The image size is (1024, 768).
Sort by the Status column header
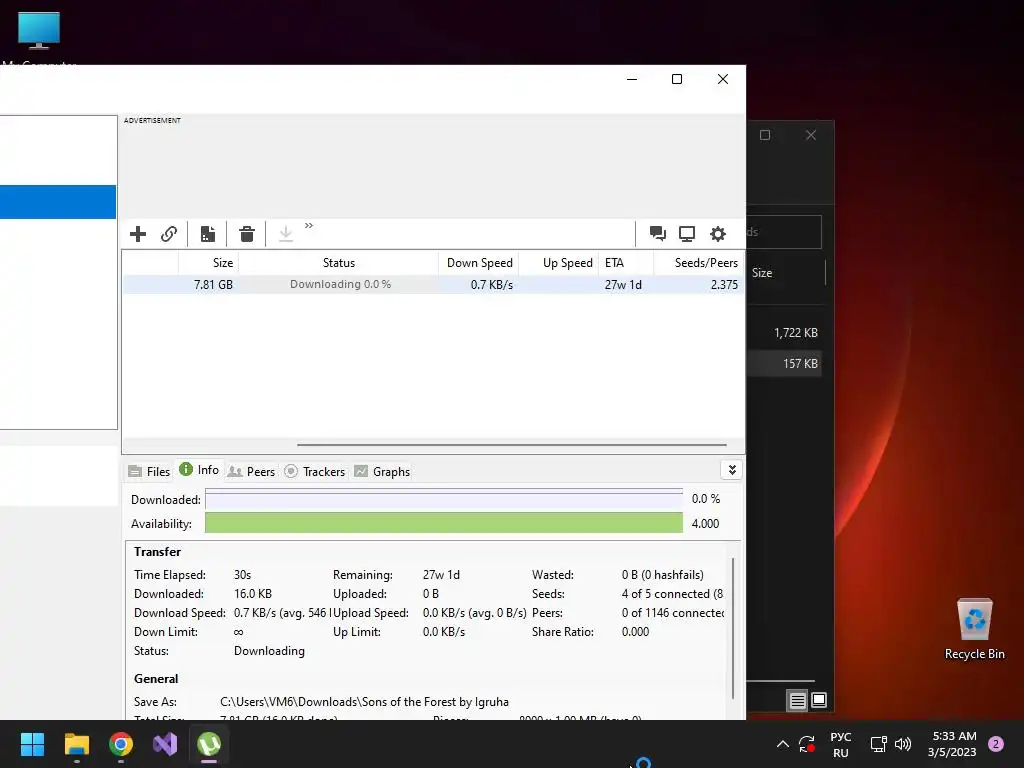pos(338,263)
